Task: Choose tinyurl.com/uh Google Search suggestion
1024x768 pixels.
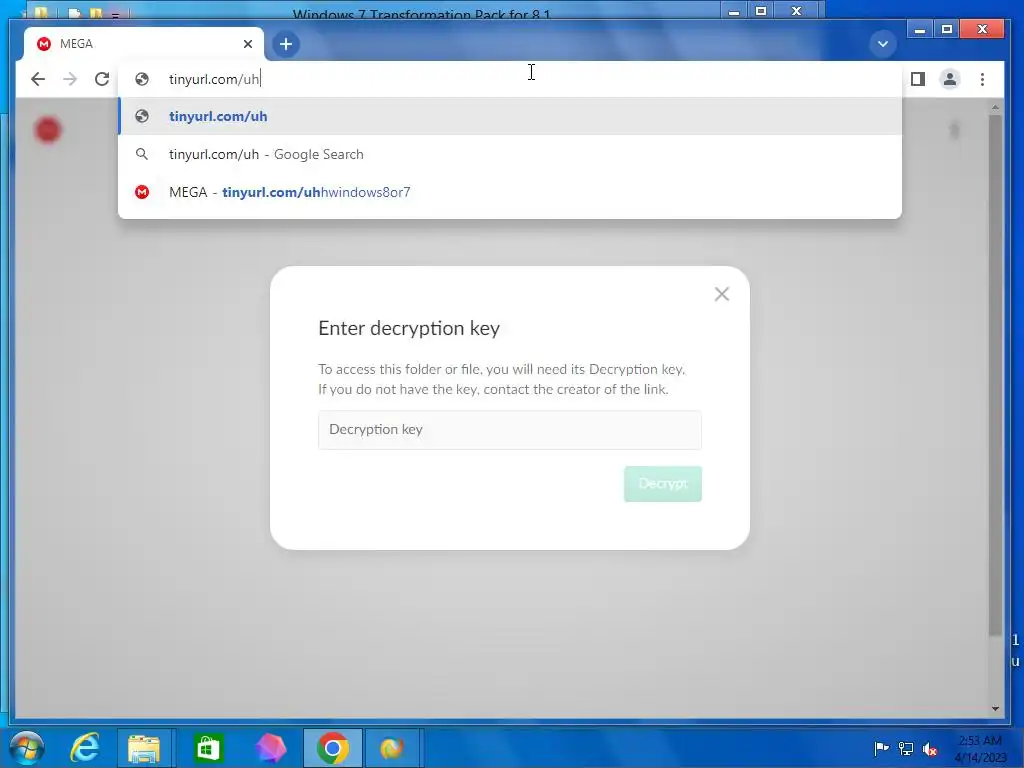Action: [x=509, y=154]
